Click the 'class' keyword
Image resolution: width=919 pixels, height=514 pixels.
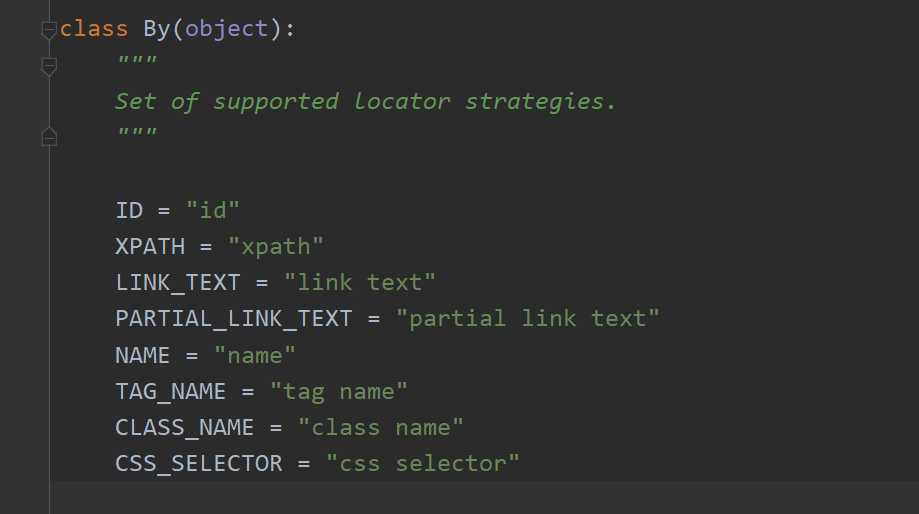(94, 29)
